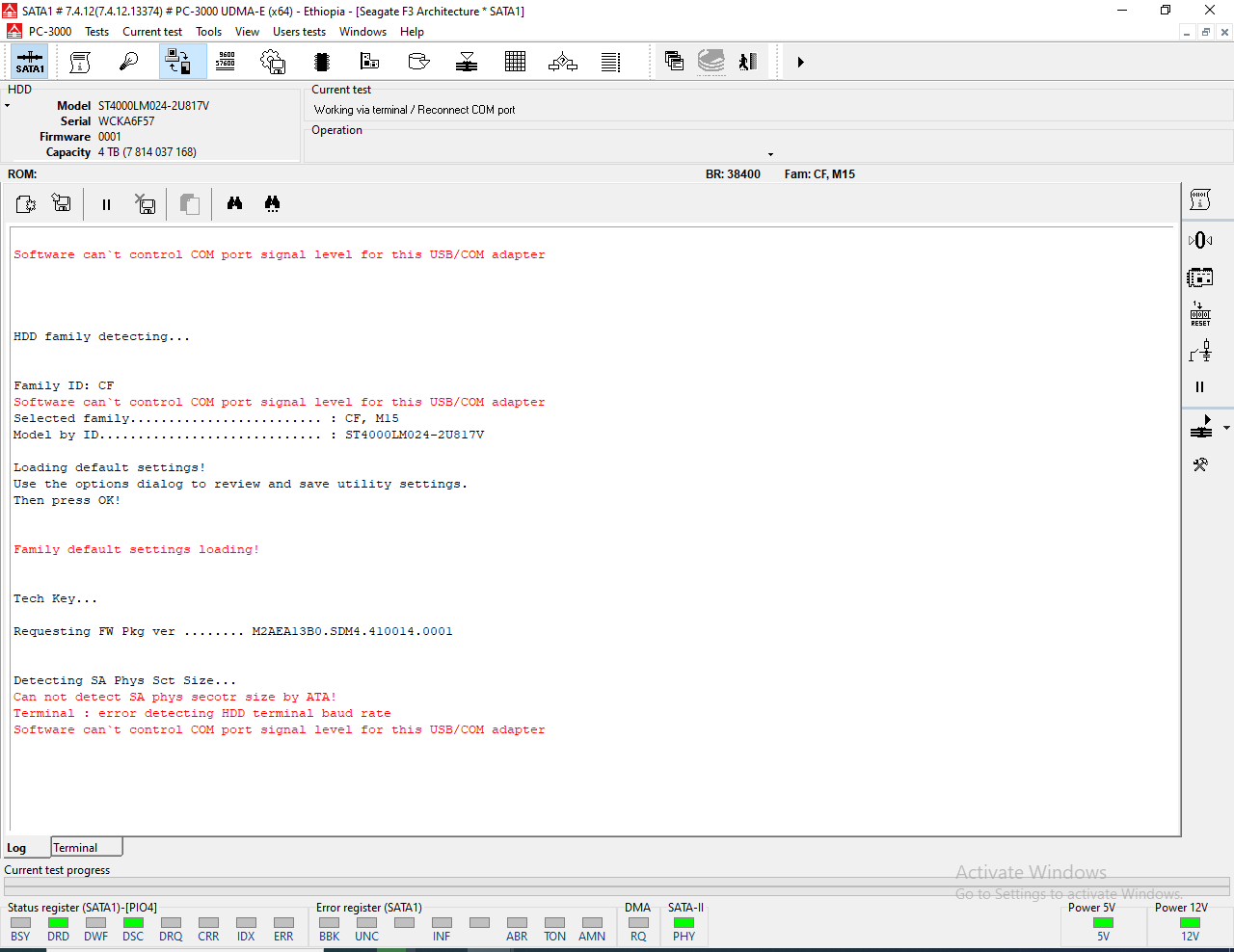Viewport: 1234px width, 952px height.
Task: Click the flowchart diagram toolbar icon
Action: (563, 62)
